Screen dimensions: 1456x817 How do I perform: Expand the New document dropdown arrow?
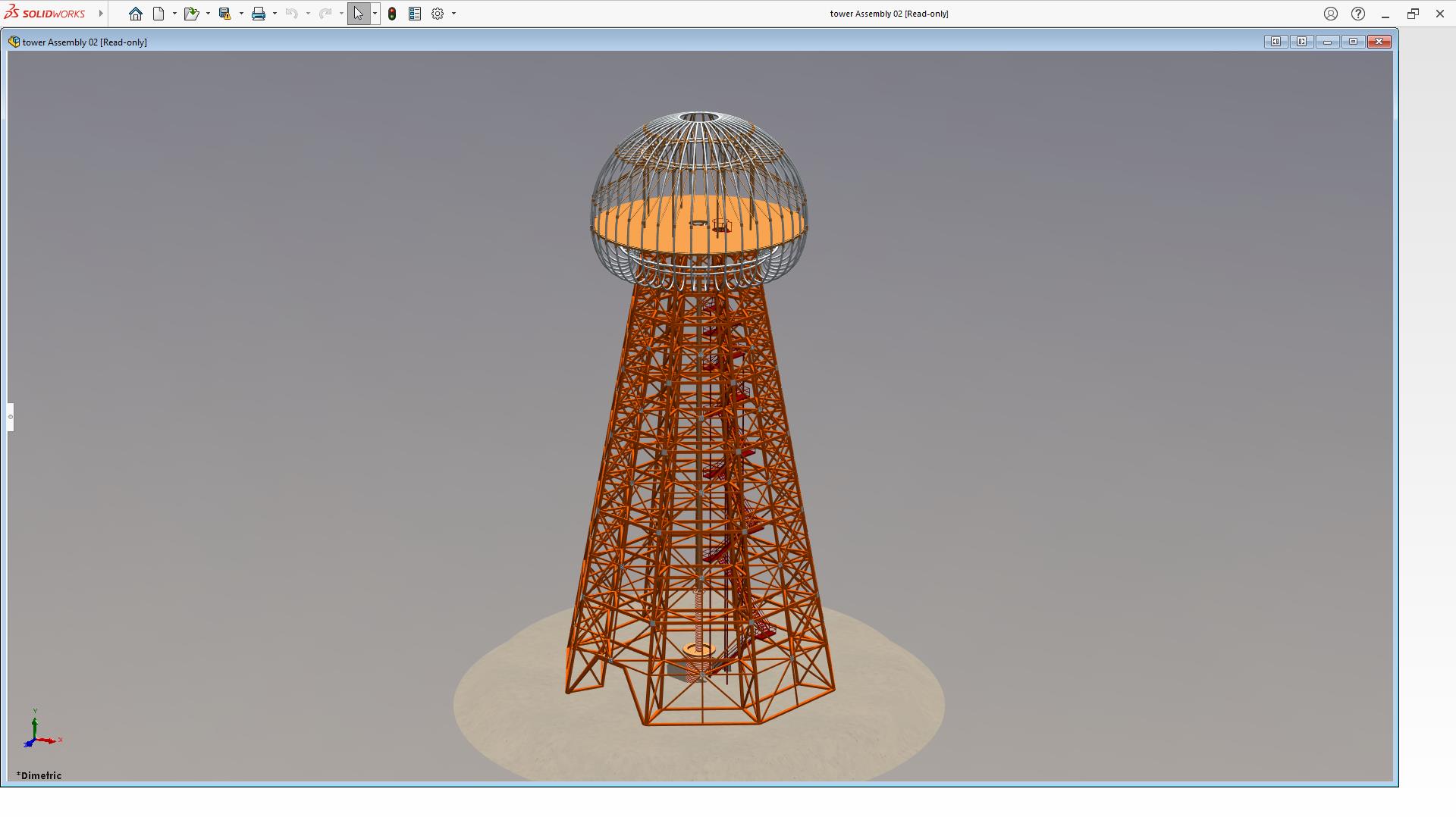(174, 14)
